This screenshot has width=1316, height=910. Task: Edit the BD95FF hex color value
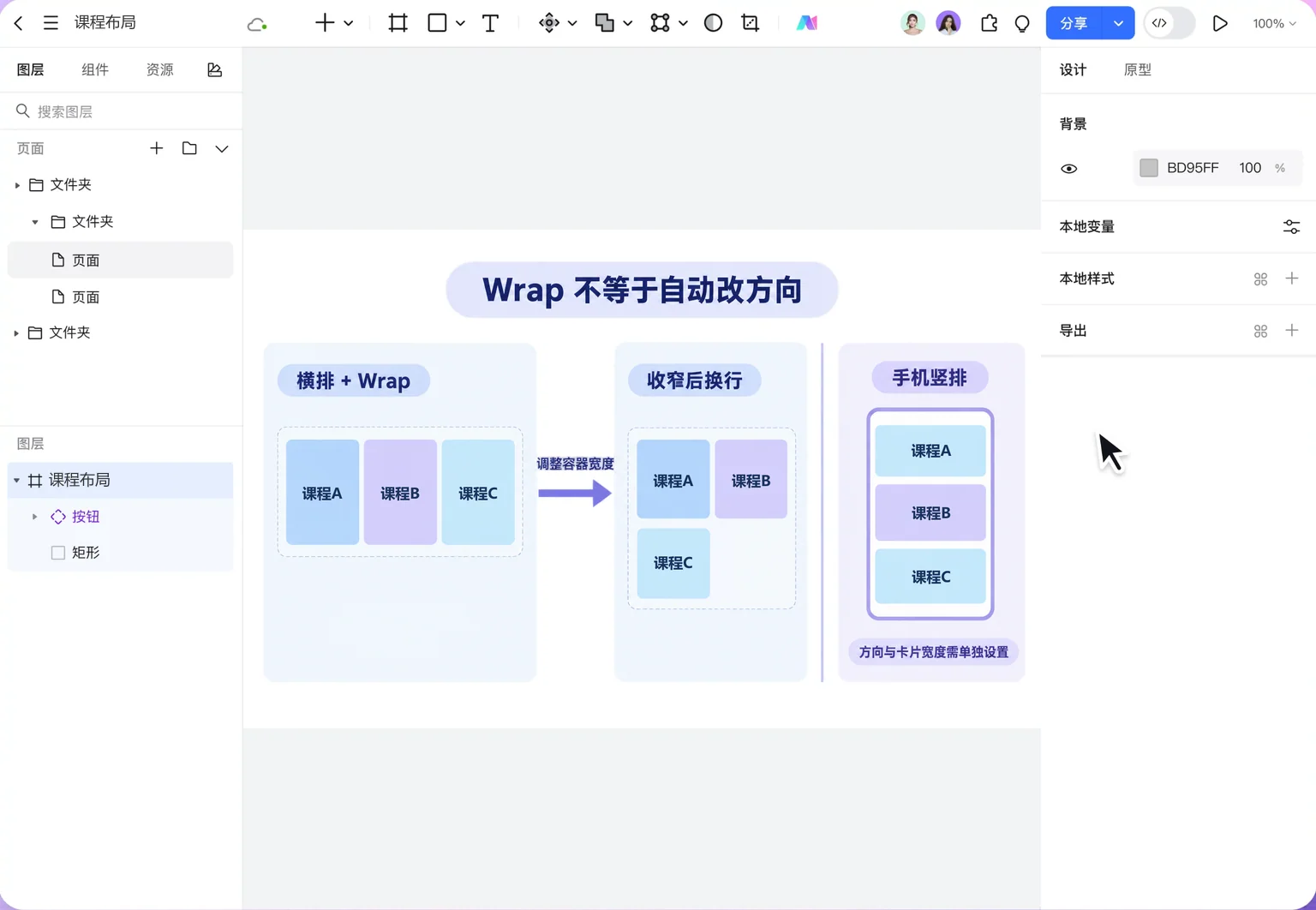[x=1193, y=168]
